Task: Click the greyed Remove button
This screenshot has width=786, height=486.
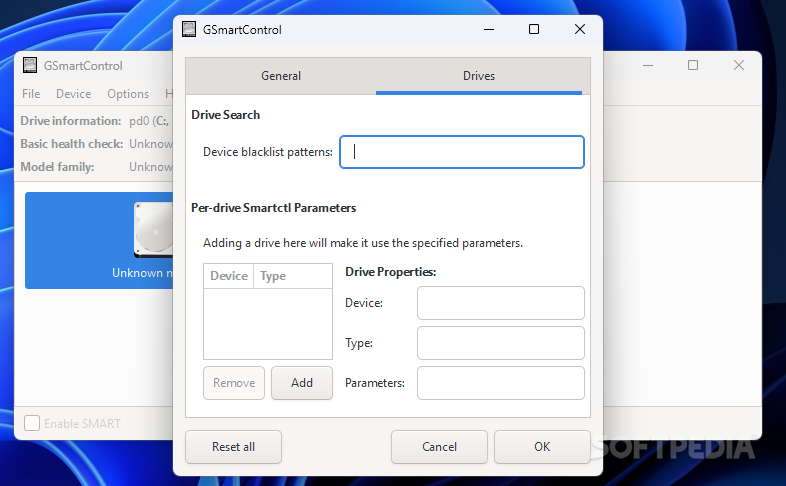Action: [x=234, y=383]
